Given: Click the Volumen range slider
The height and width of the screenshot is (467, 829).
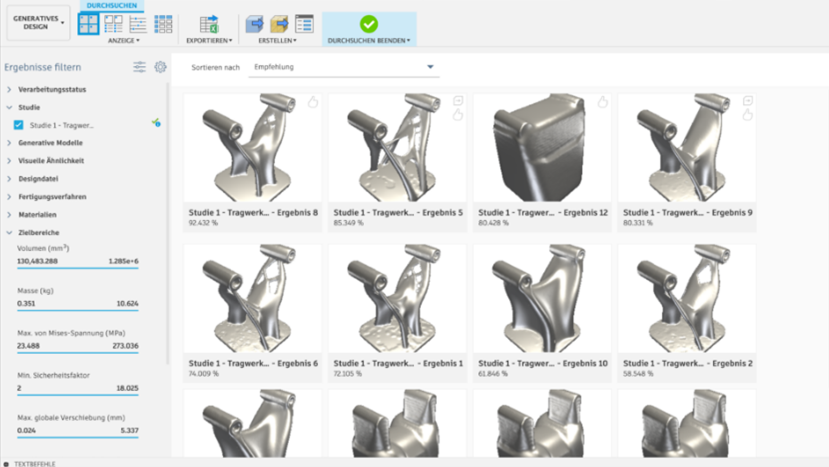Looking at the screenshot, I should tap(78, 268).
